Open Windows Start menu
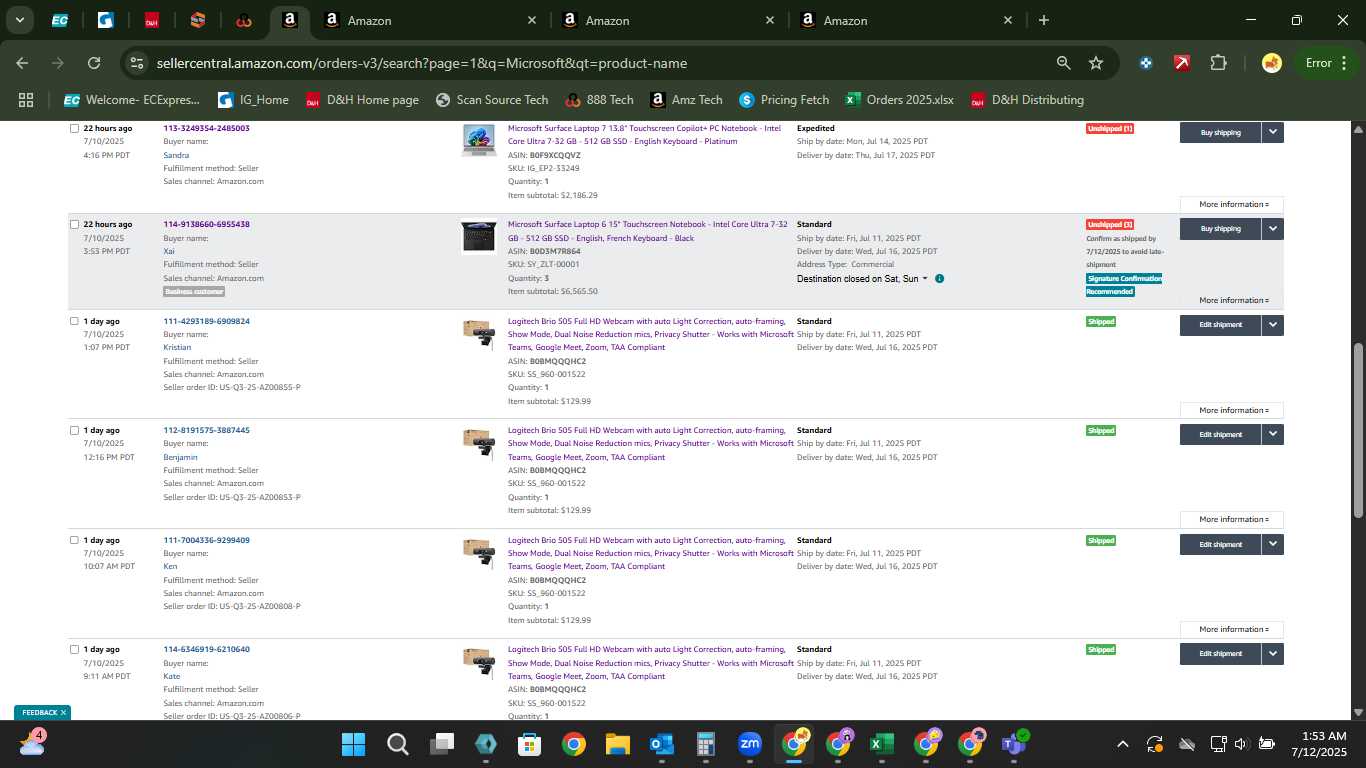1366x768 pixels. pos(353,744)
